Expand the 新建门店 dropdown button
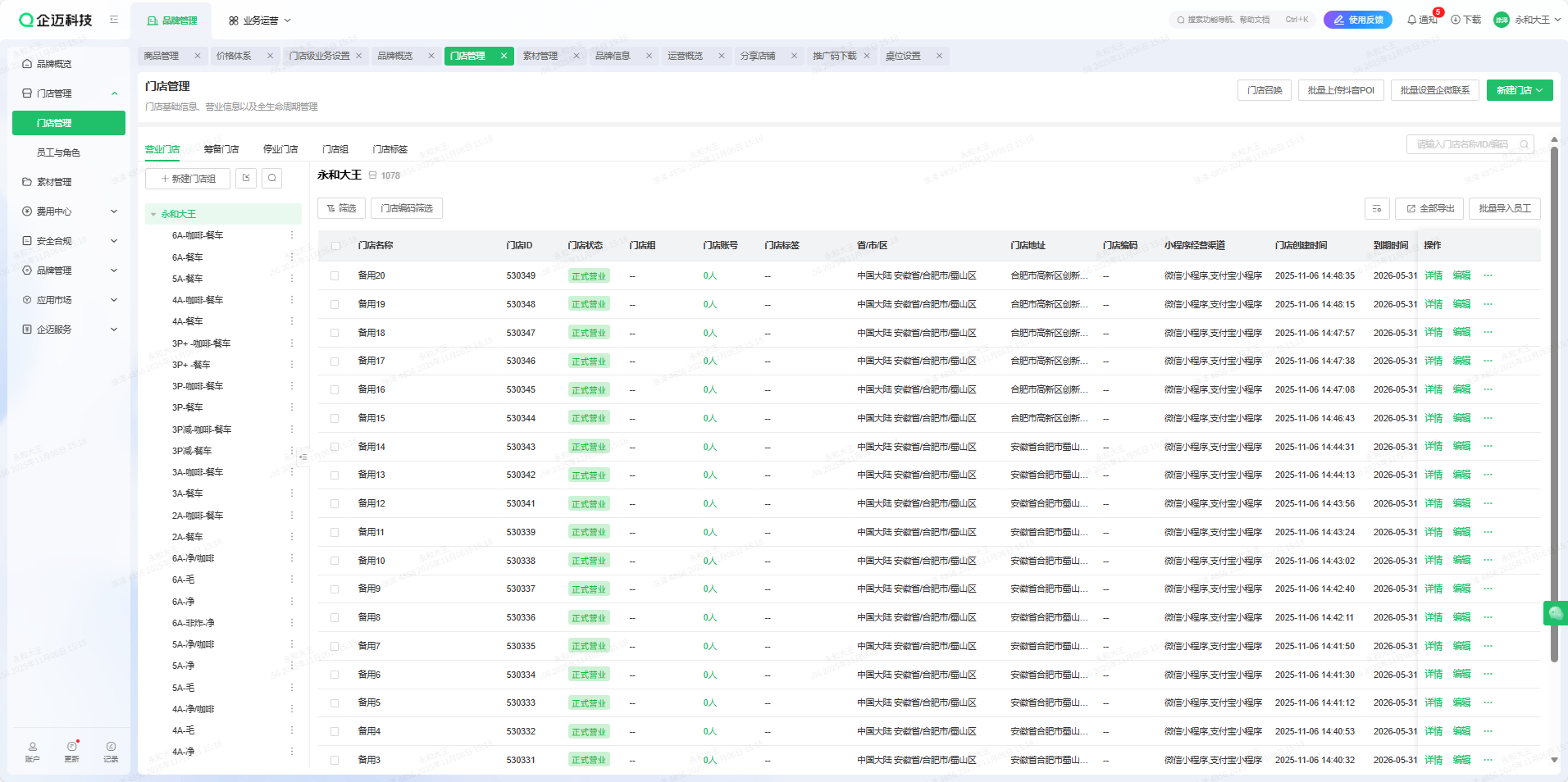 [x=1520, y=90]
